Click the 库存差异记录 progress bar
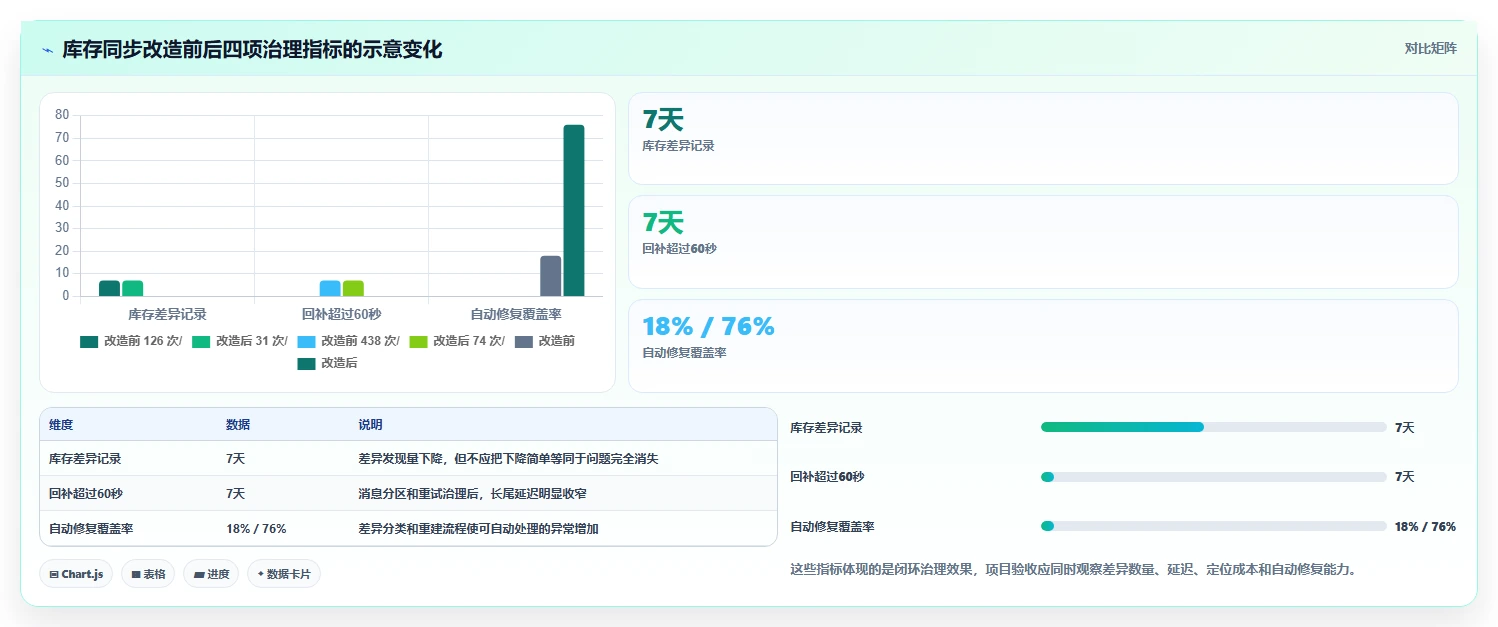The image size is (1498, 627). pos(1214,427)
